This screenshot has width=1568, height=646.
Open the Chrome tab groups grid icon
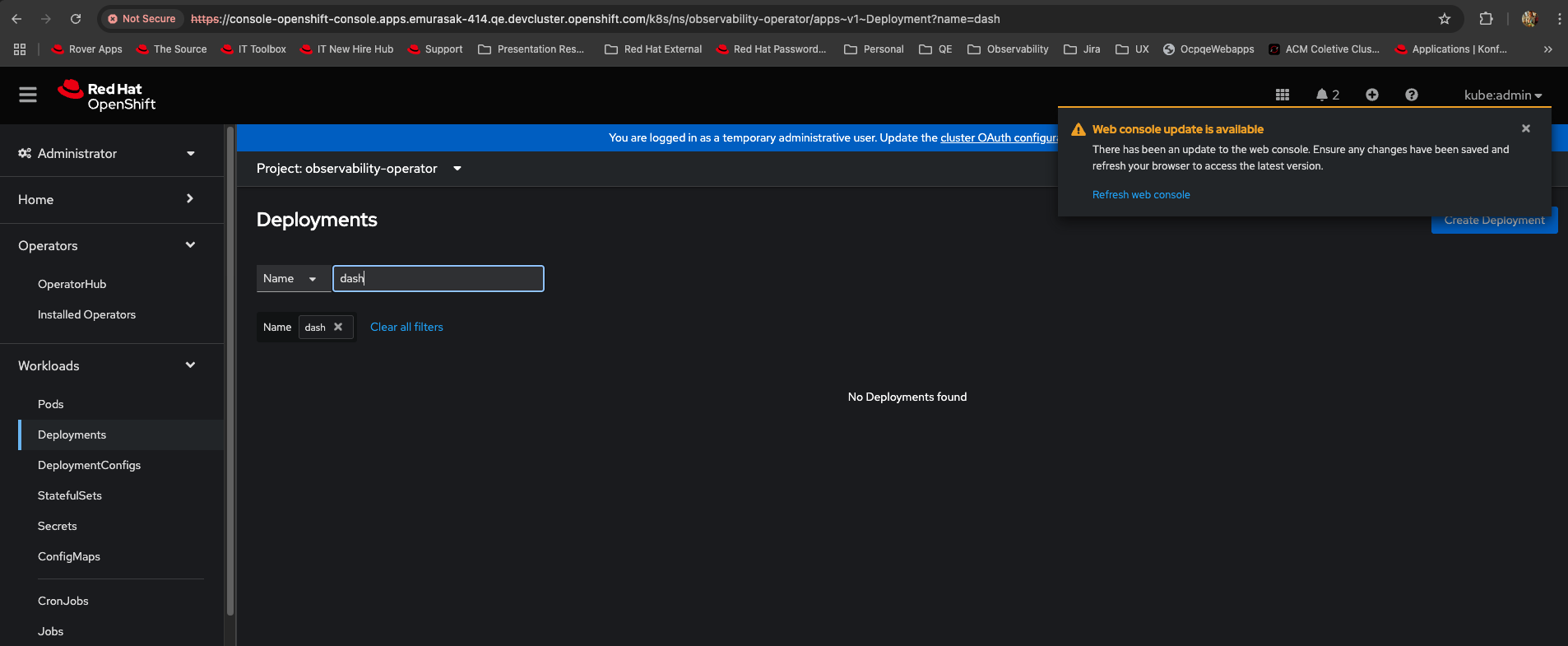point(20,49)
